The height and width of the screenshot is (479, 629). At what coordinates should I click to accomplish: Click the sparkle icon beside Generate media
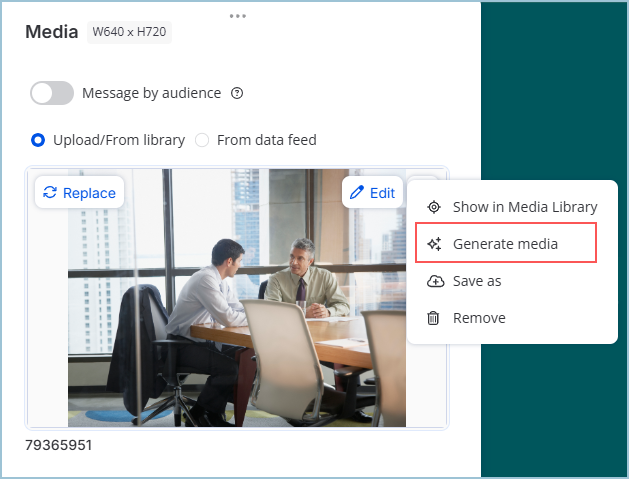[434, 244]
